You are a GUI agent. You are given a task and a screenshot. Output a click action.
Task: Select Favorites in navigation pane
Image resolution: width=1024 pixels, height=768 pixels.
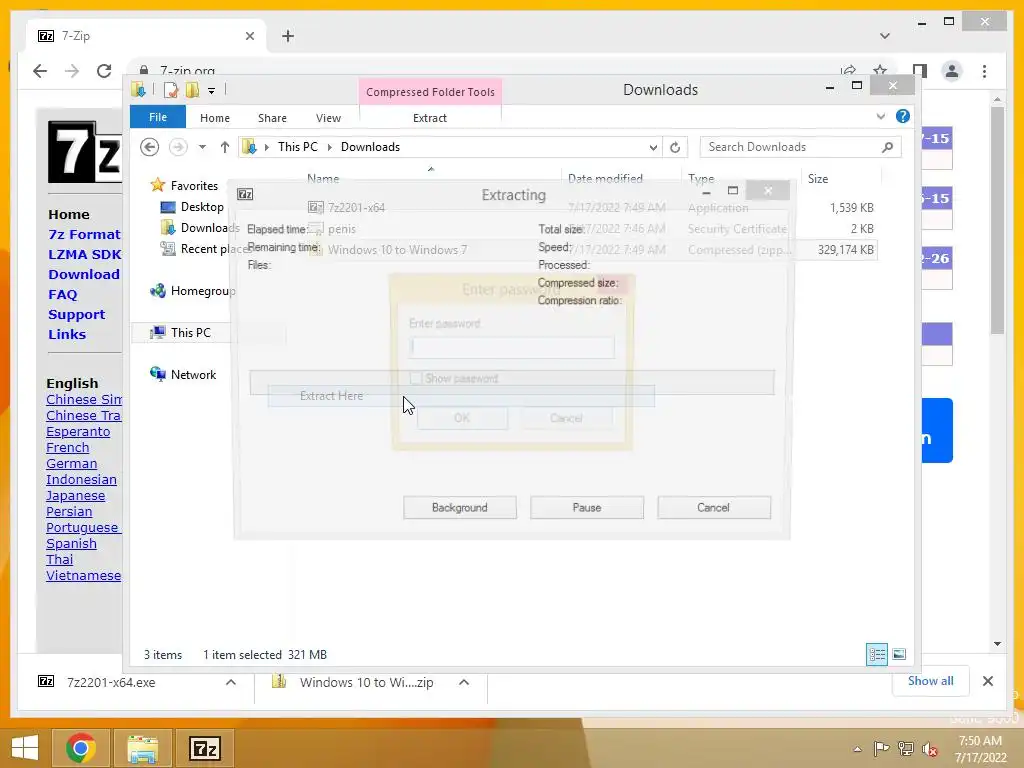coord(194,185)
